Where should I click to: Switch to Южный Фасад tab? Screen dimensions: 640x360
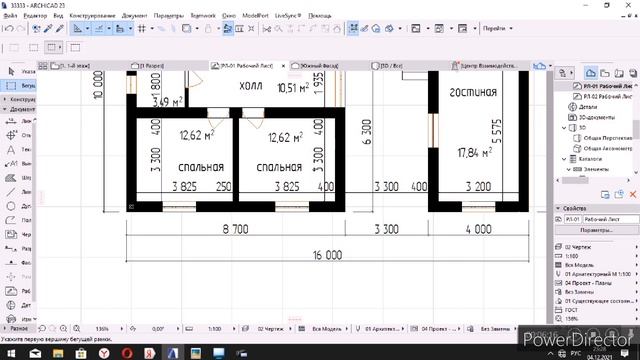(320, 66)
